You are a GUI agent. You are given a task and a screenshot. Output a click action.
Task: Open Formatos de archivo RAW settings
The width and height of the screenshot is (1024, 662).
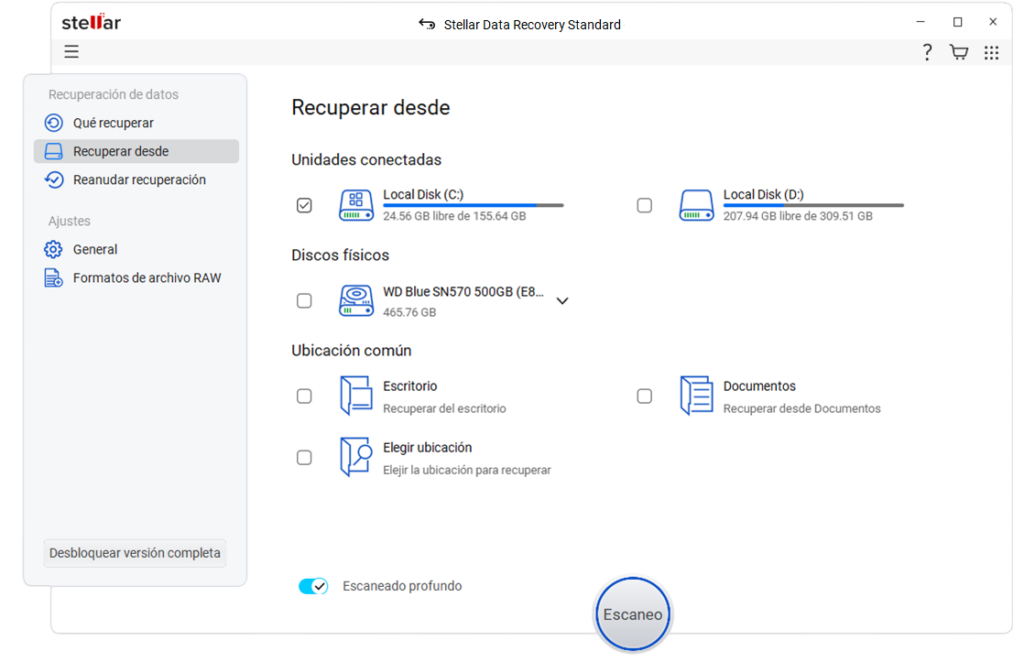click(136, 278)
